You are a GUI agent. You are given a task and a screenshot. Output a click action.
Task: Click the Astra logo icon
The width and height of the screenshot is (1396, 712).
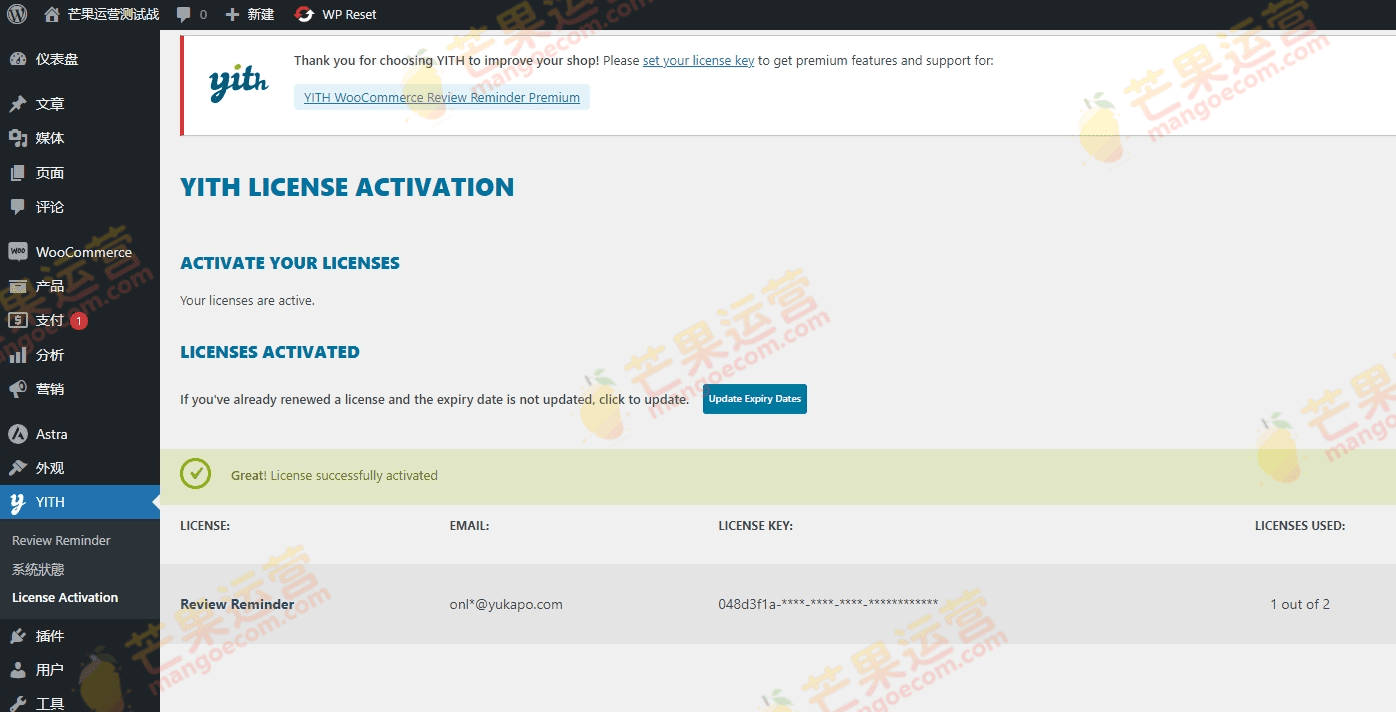(x=18, y=434)
